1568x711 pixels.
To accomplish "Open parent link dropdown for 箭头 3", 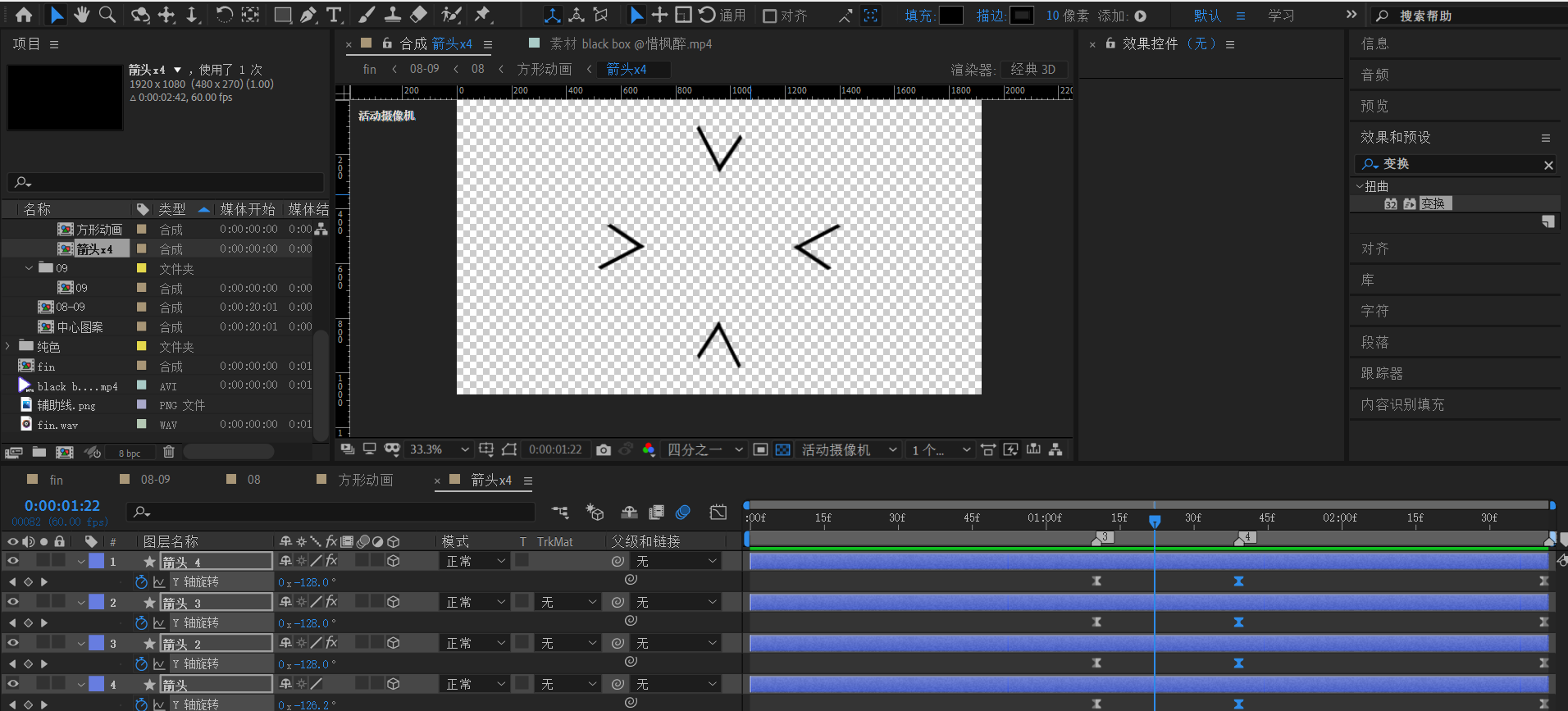I will pyautogui.click(x=677, y=602).
